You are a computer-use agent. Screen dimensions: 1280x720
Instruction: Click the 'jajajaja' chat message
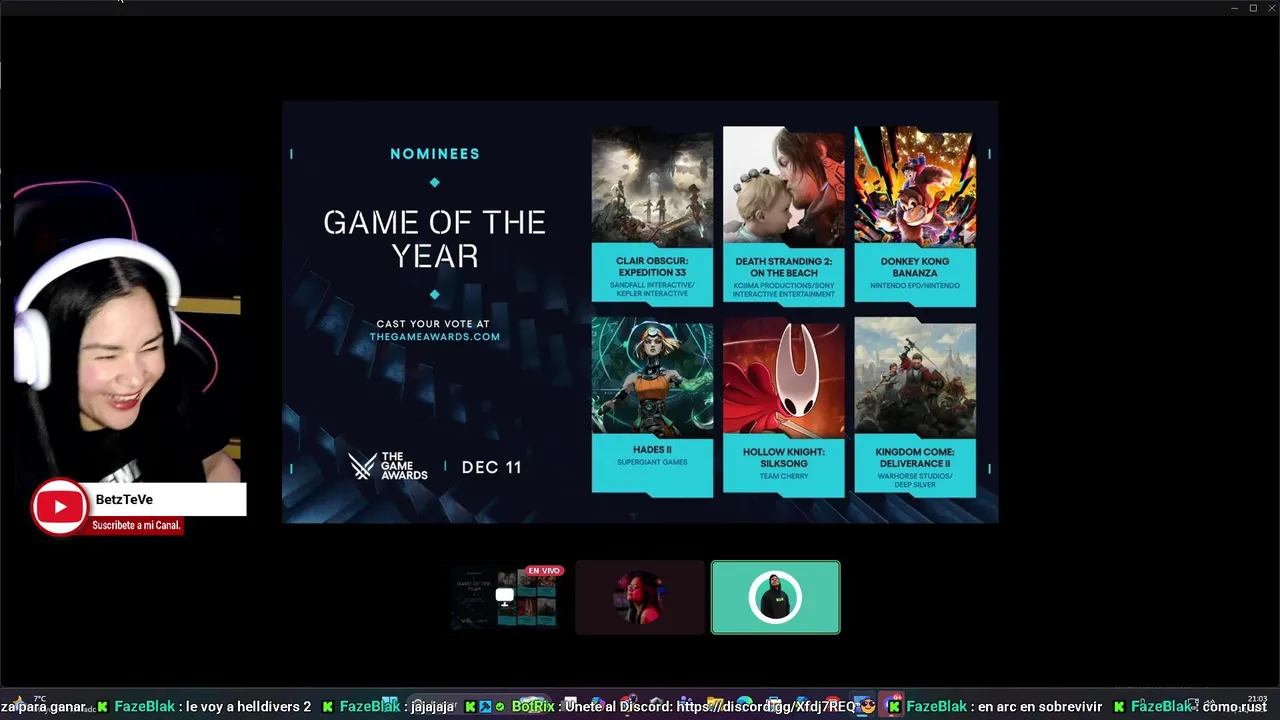[433, 706]
